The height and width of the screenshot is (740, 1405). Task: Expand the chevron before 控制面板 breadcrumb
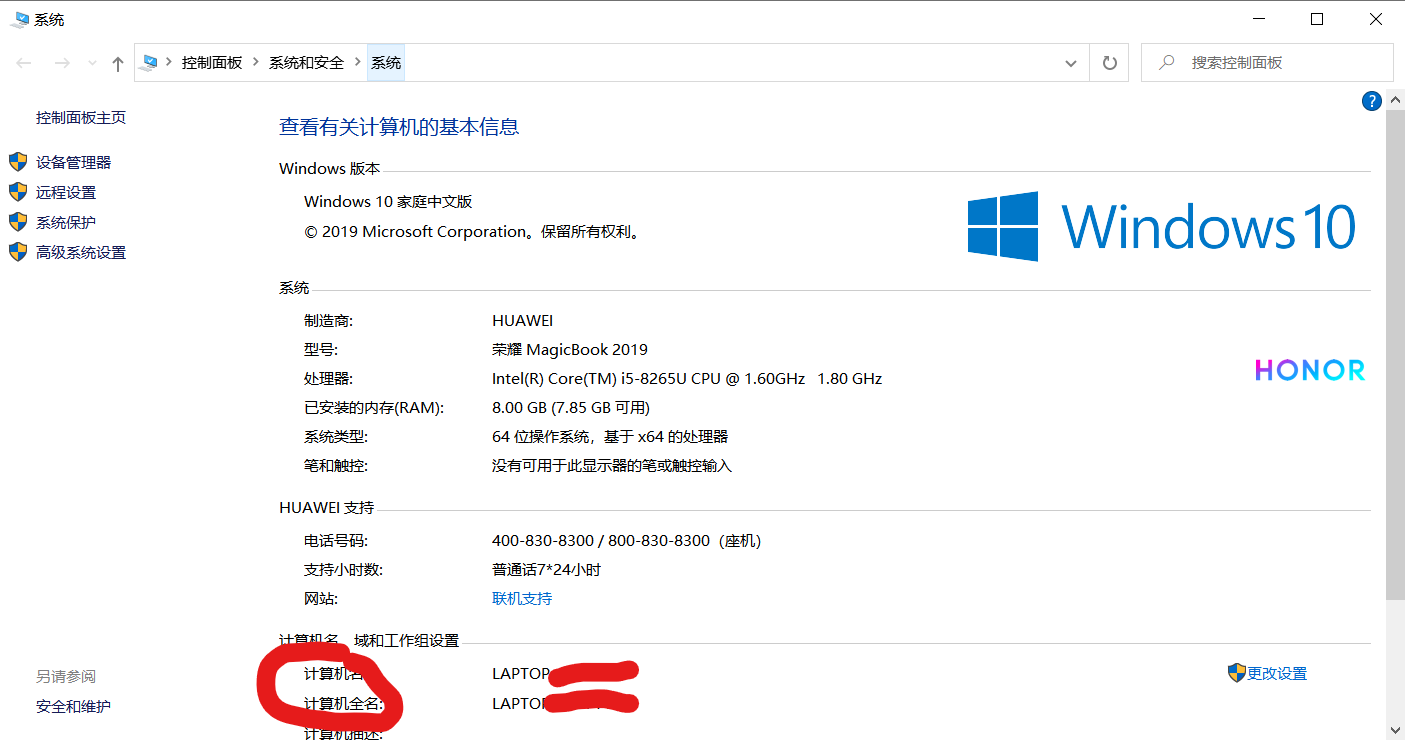pyautogui.click(x=169, y=62)
